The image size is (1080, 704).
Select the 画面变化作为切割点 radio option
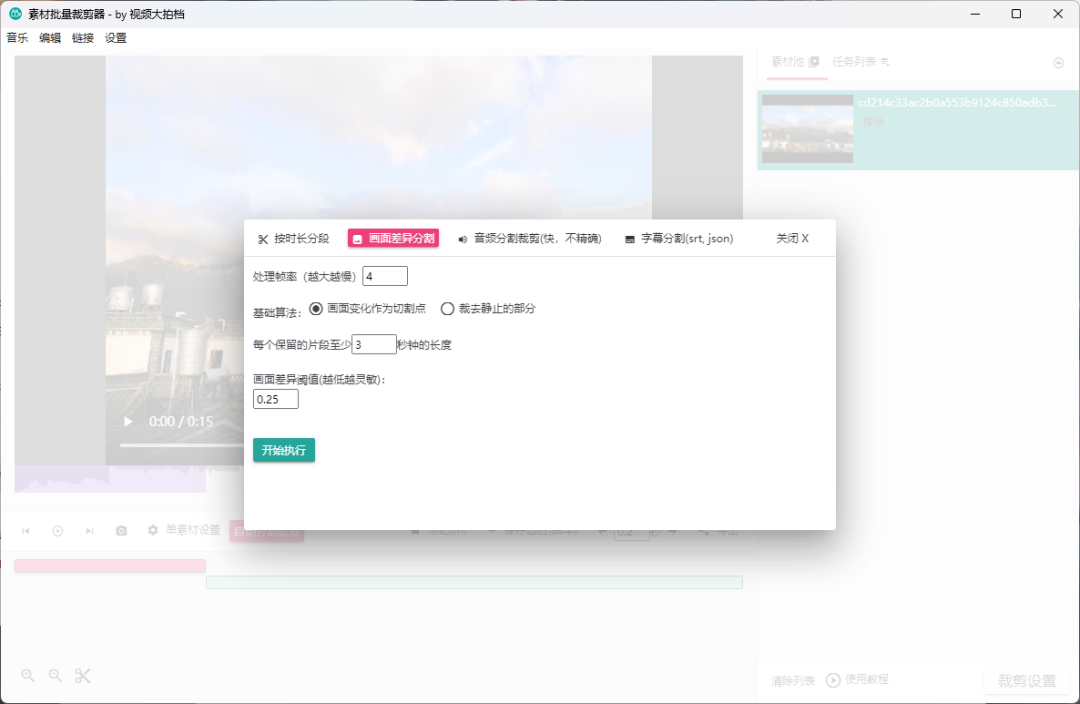[x=367, y=309]
